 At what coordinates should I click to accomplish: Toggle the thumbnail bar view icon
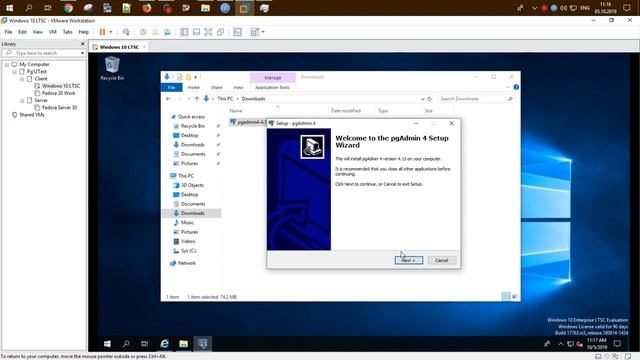196,32
